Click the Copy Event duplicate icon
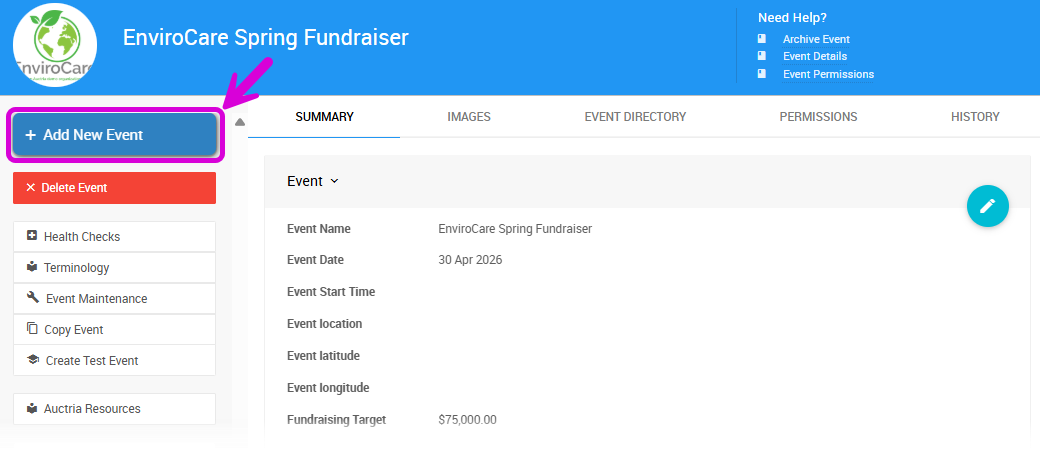The image size is (1040, 449). click(x=32, y=329)
